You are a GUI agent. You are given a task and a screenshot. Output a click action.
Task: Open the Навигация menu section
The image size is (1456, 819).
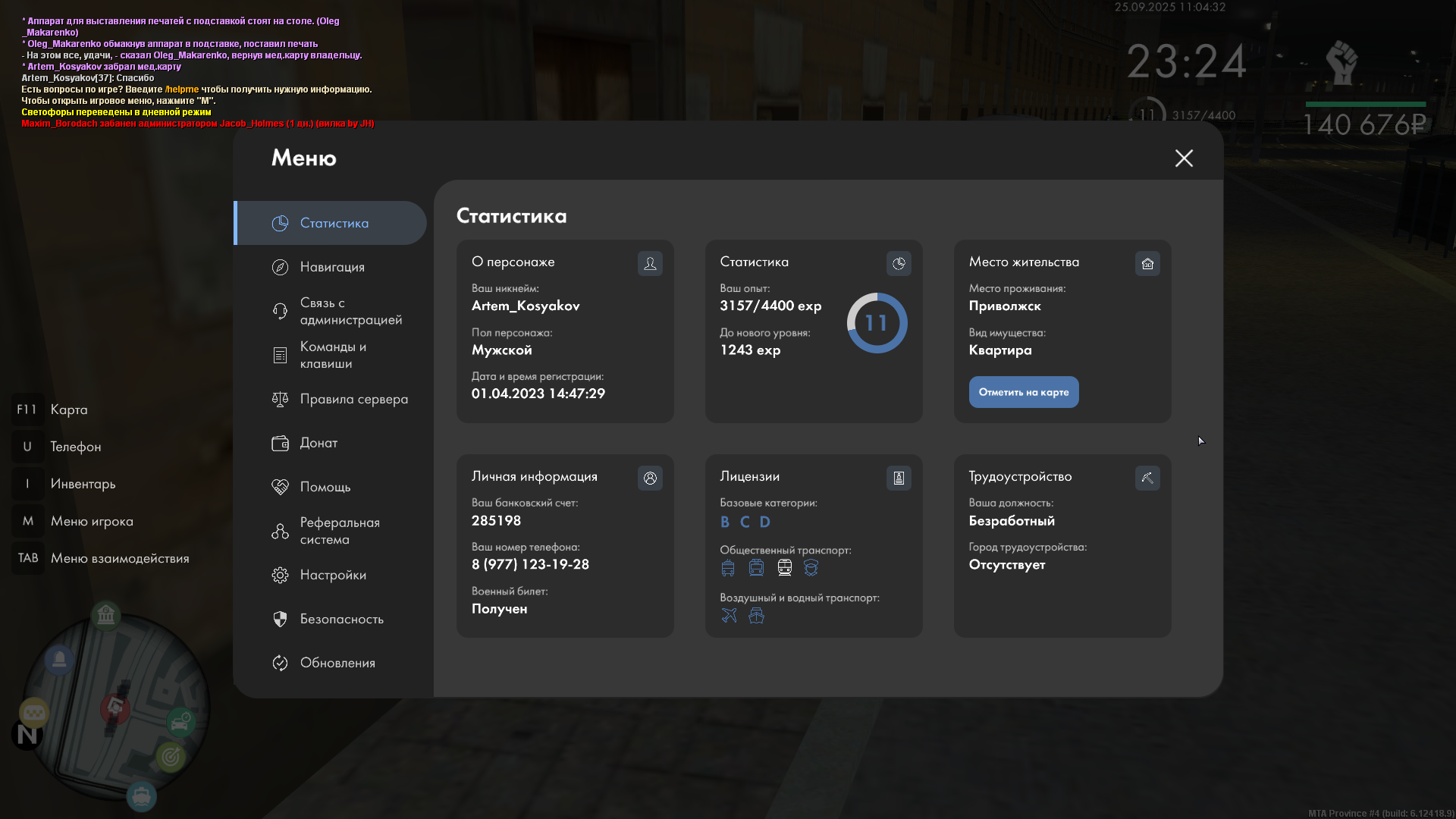332,267
